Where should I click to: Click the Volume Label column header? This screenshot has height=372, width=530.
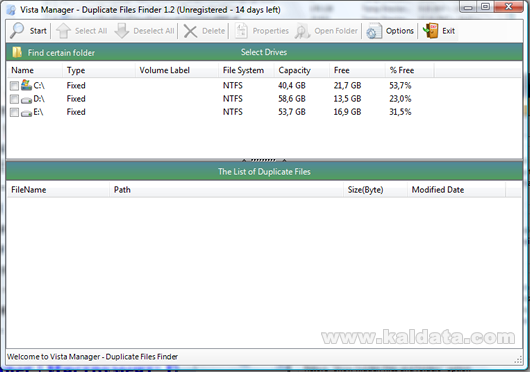coord(177,70)
